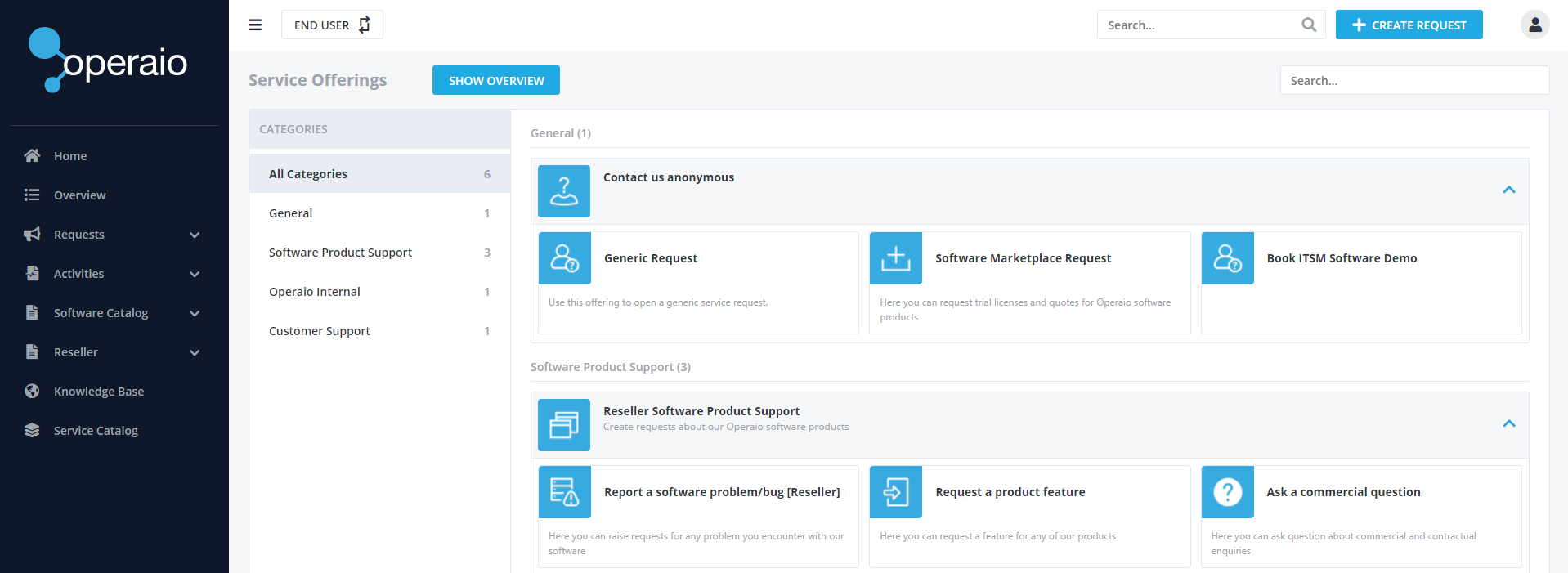Click the Contact us anonymous icon
The image size is (1568, 573).
coord(563,191)
